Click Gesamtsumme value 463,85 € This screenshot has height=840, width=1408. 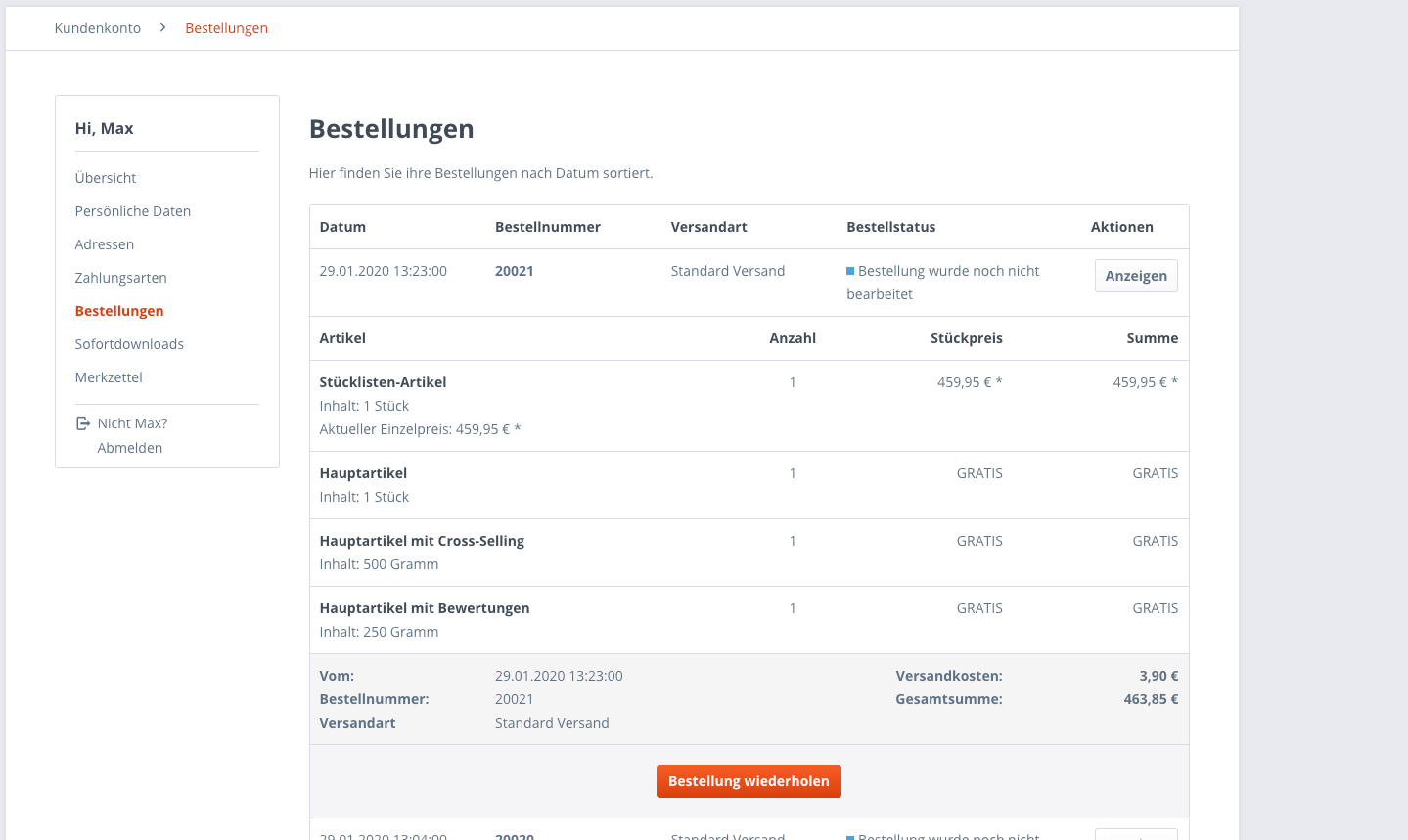click(x=1151, y=699)
